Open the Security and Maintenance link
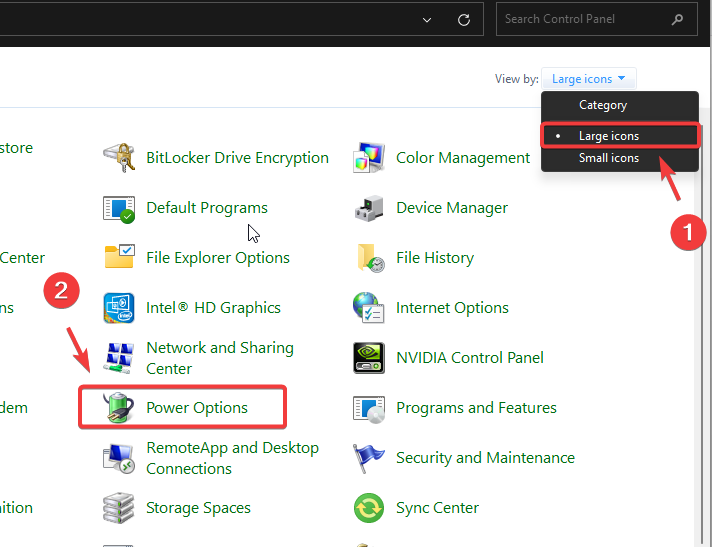This screenshot has width=712, height=547. click(485, 458)
